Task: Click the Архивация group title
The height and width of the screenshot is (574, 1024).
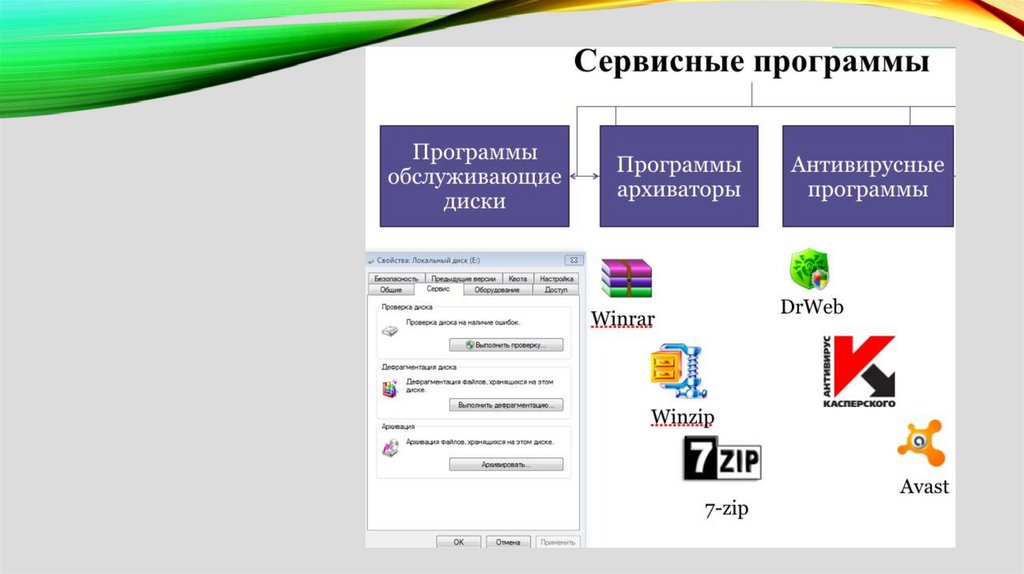Action: (x=398, y=426)
